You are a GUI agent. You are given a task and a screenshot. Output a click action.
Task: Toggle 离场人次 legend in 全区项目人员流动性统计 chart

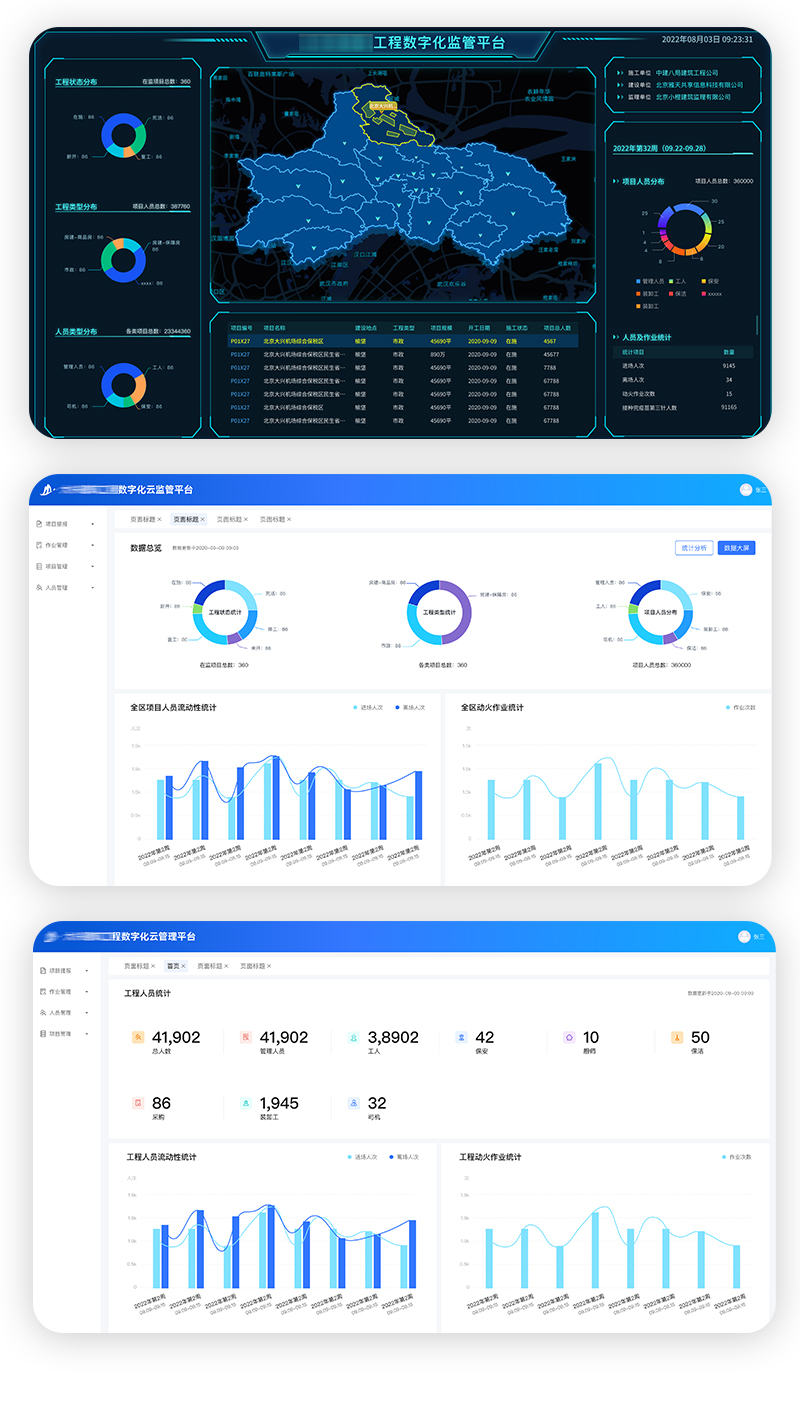coord(409,707)
